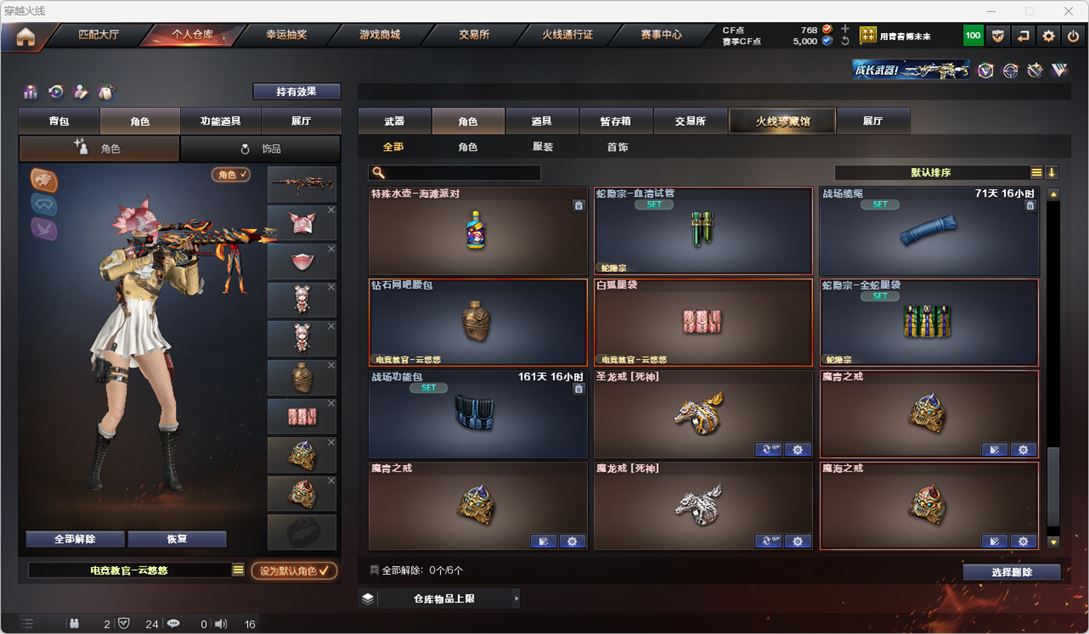Open settings gear on 魔海之戒 item
Screen dimensions: 1089x634
(1023, 541)
